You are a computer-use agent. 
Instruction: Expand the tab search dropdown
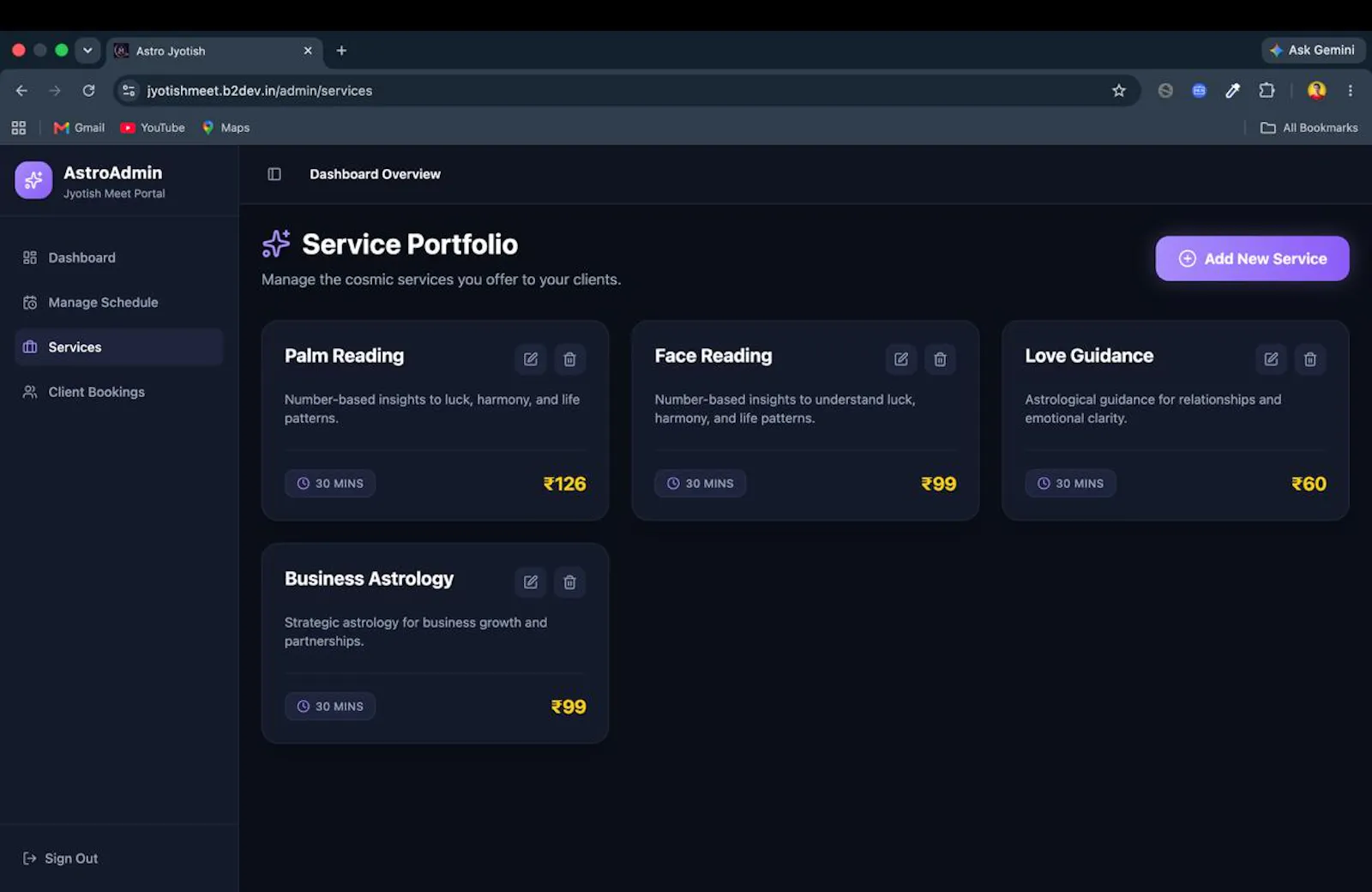(87, 50)
